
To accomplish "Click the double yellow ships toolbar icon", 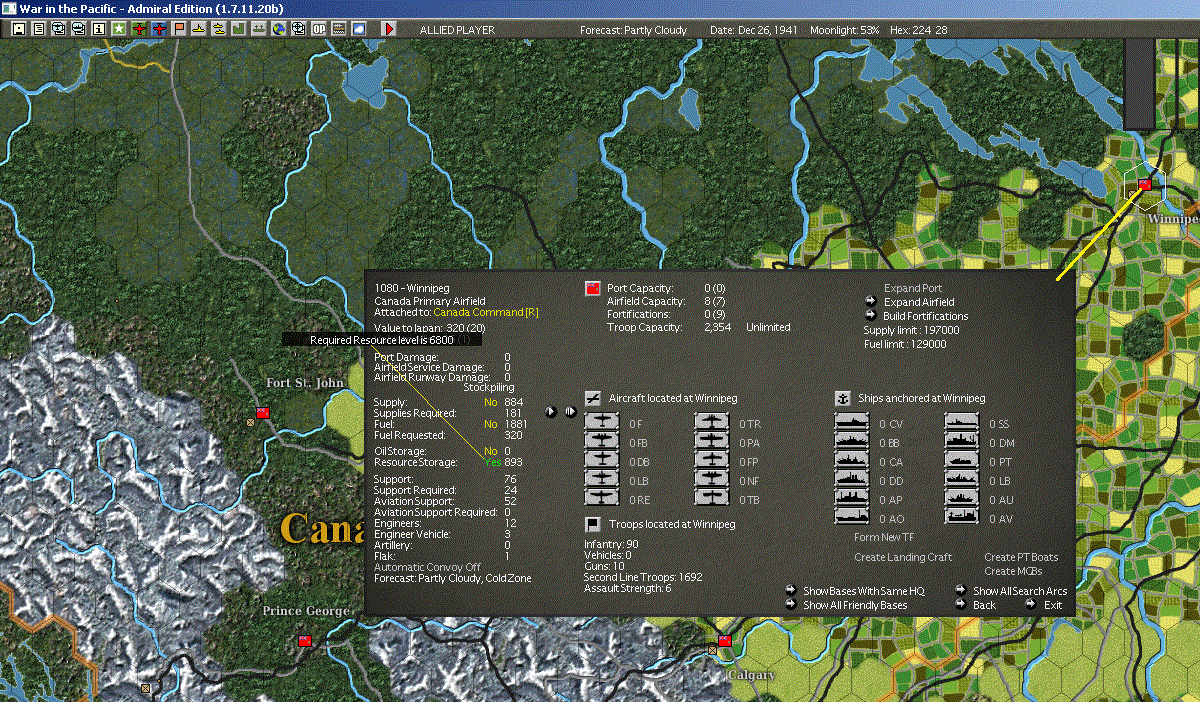I will click(x=218, y=29).
